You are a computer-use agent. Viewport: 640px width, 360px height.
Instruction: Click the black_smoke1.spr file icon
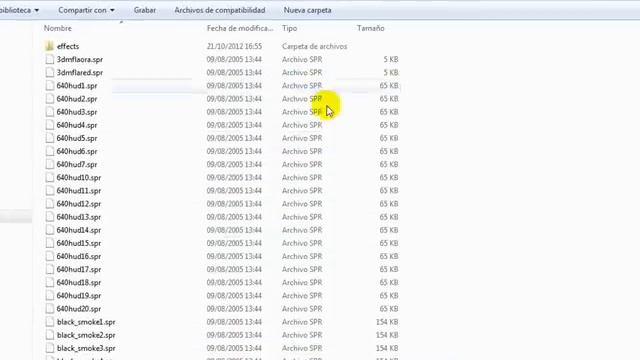(50, 322)
